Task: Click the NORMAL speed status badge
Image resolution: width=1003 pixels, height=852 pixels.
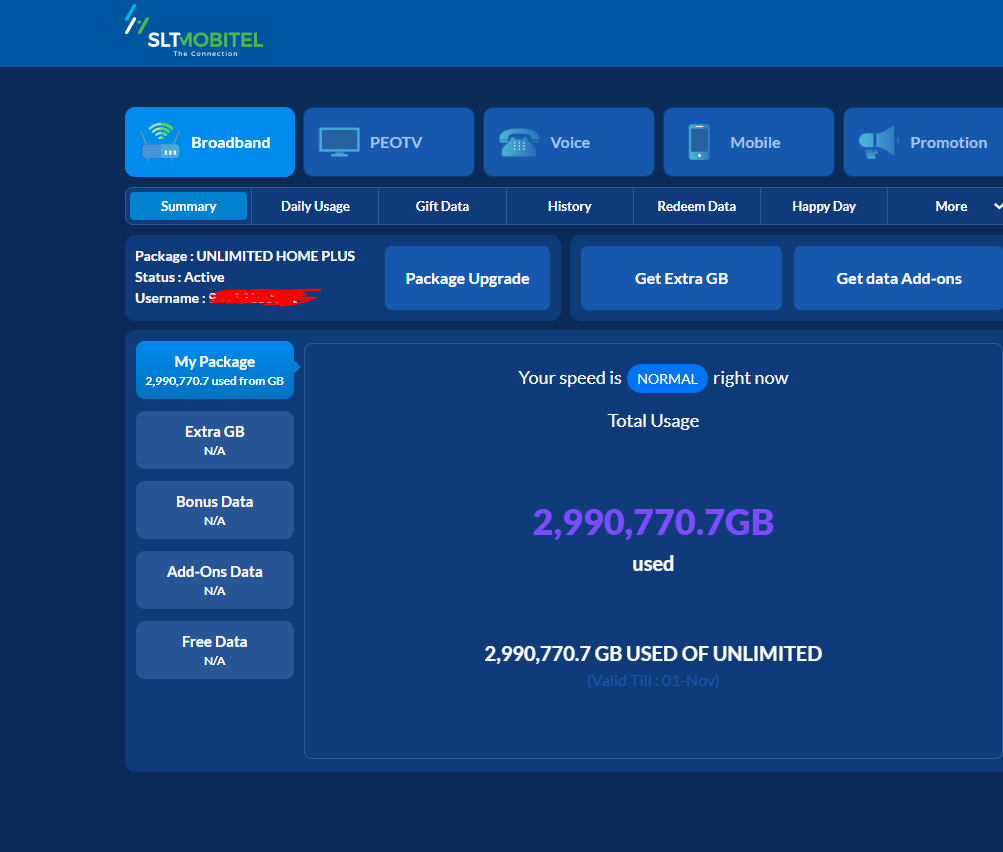Action: pyautogui.click(x=667, y=379)
